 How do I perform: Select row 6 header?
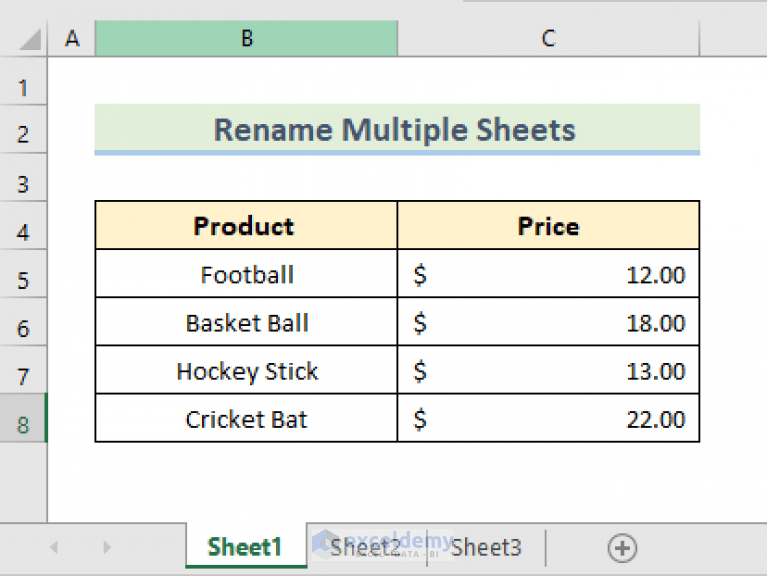pos(23,322)
